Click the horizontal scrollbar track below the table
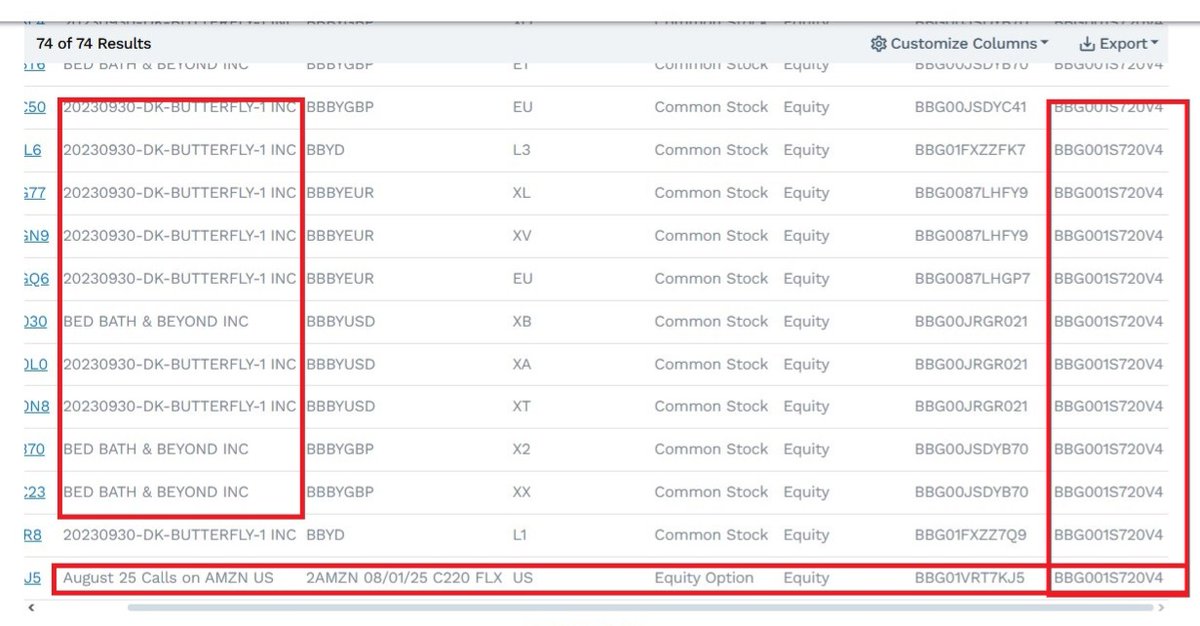 coord(640,607)
